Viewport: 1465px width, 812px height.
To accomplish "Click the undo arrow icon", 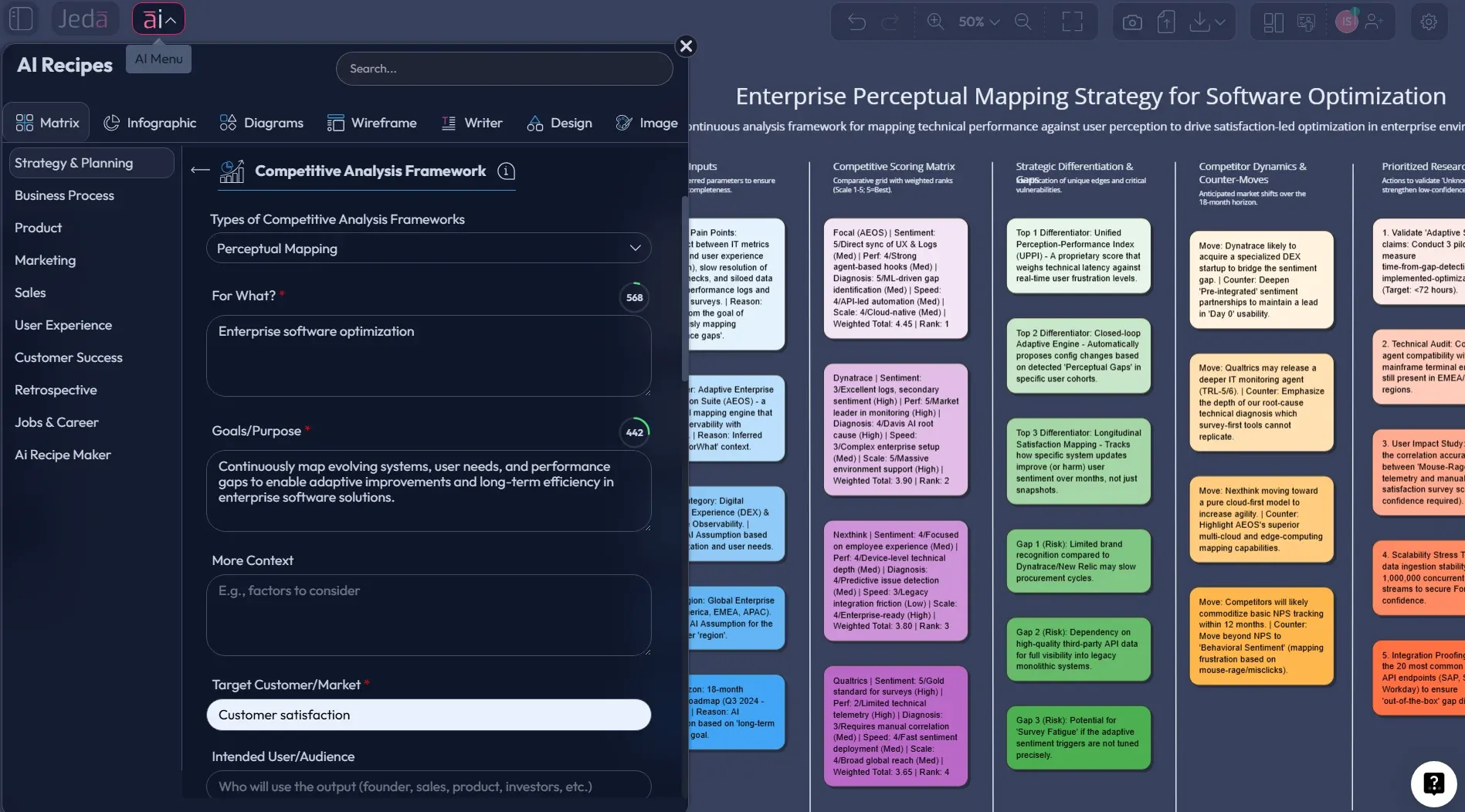I will tap(856, 21).
